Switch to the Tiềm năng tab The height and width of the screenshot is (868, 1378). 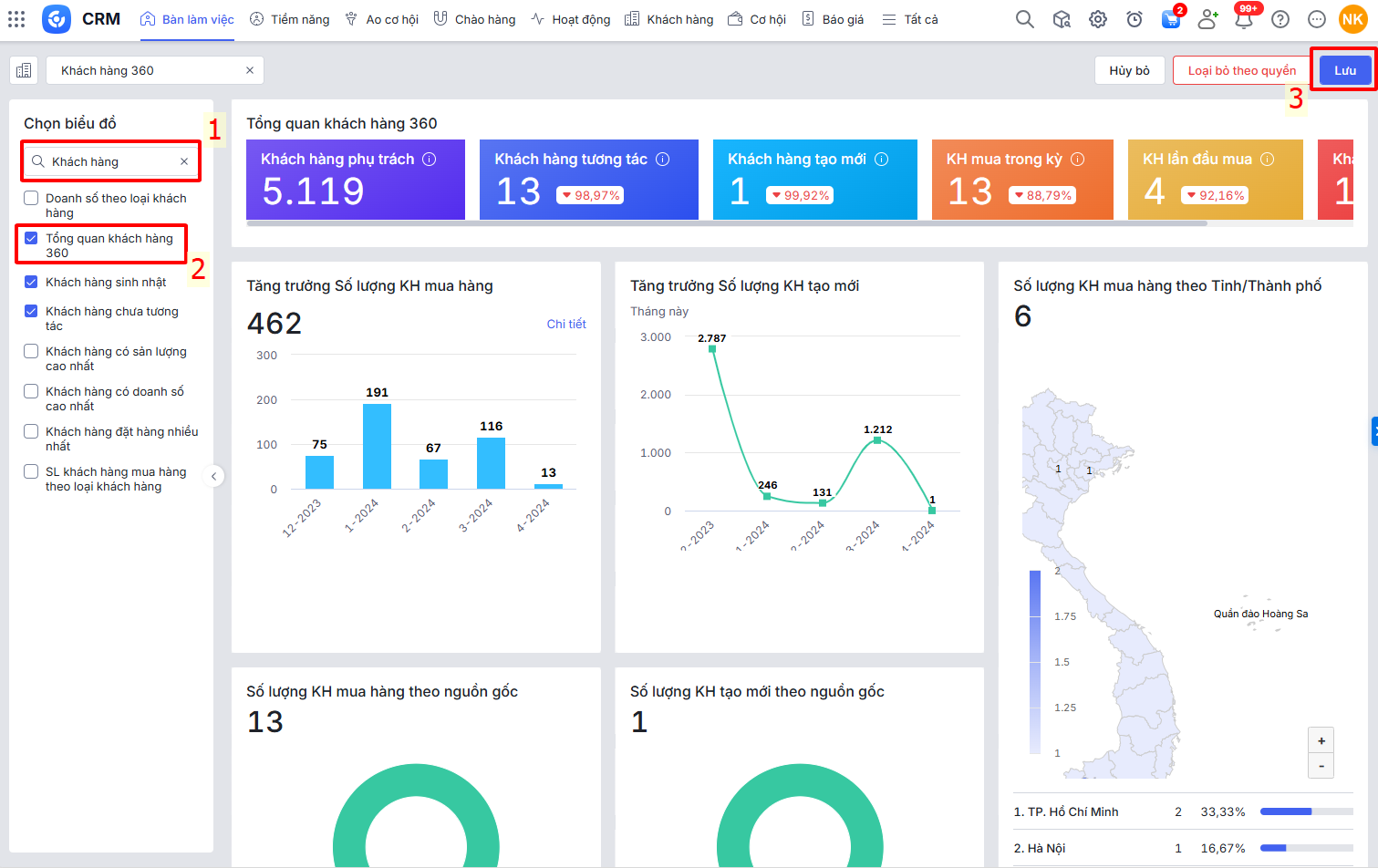click(290, 19)
